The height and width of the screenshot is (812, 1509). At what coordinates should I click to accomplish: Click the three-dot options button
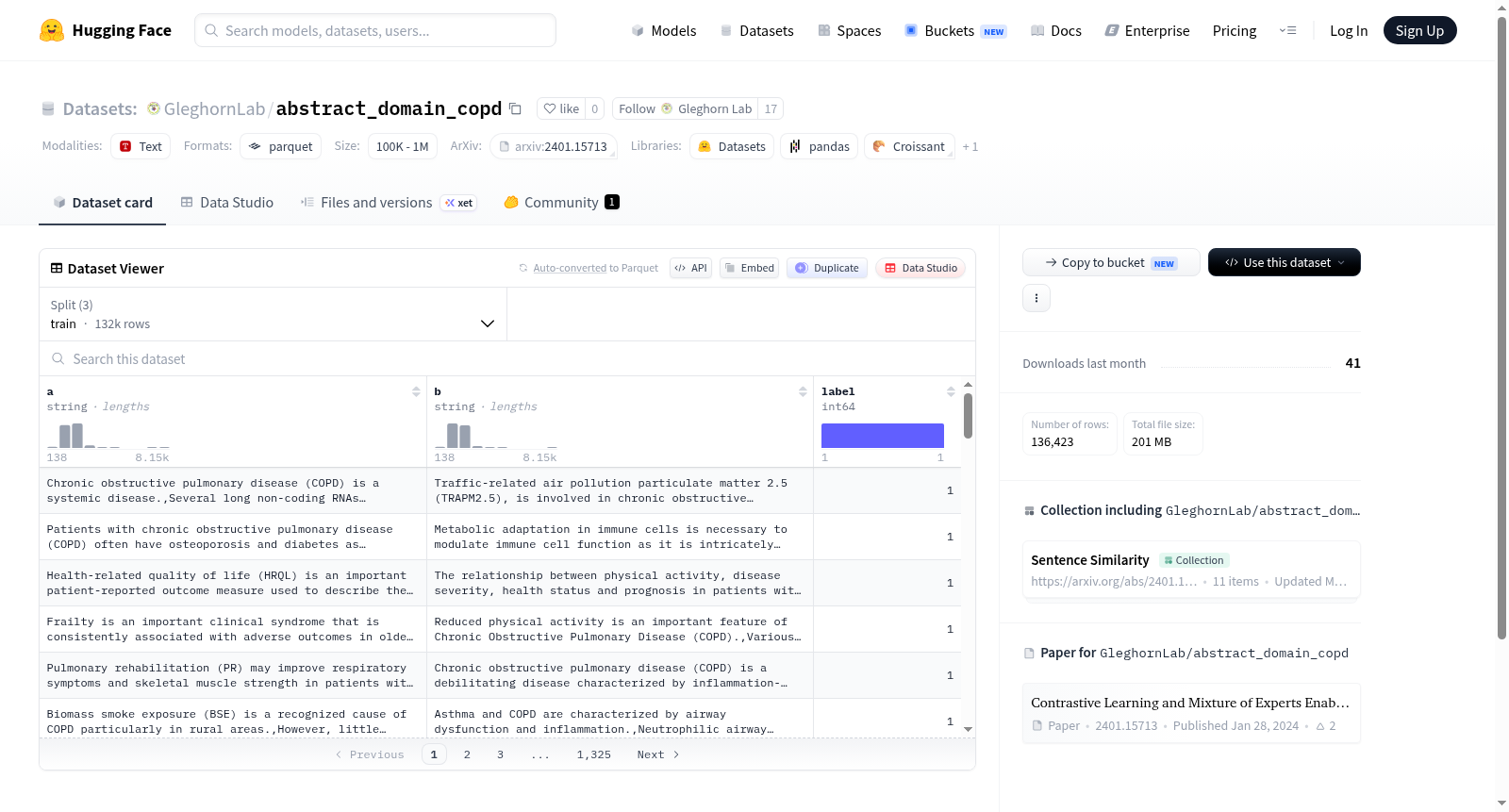click(x=1036, y=298)
